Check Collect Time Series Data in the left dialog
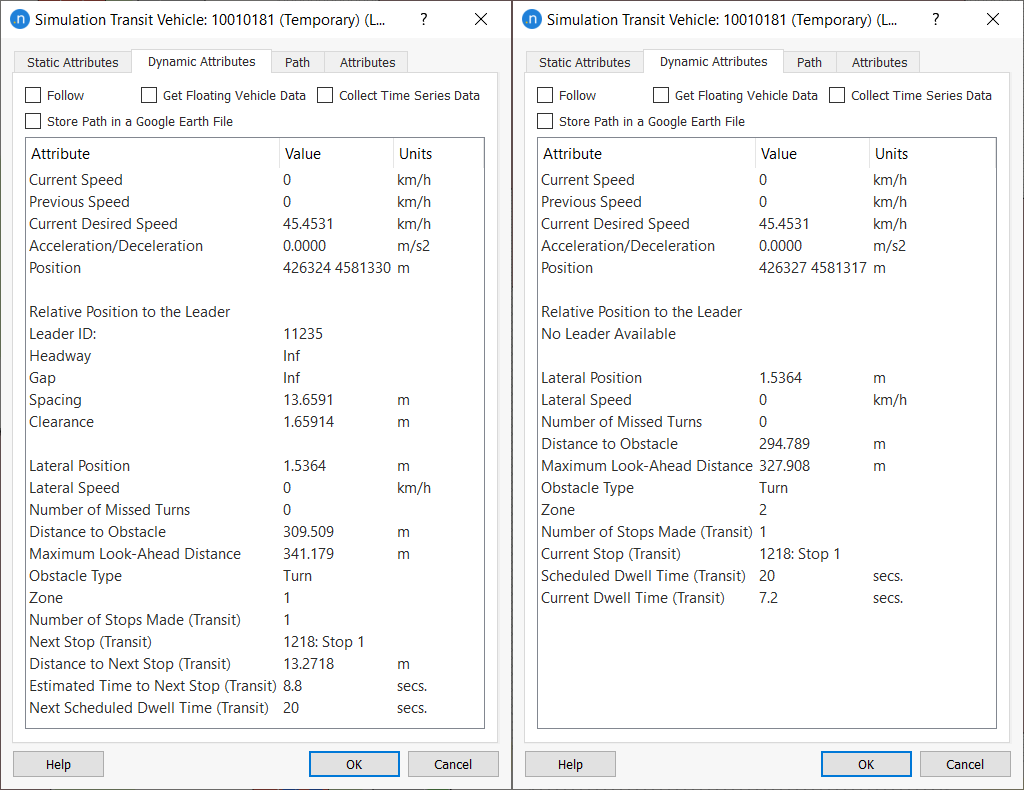This screenshot has width=1024, height=790. coord(325,96)
